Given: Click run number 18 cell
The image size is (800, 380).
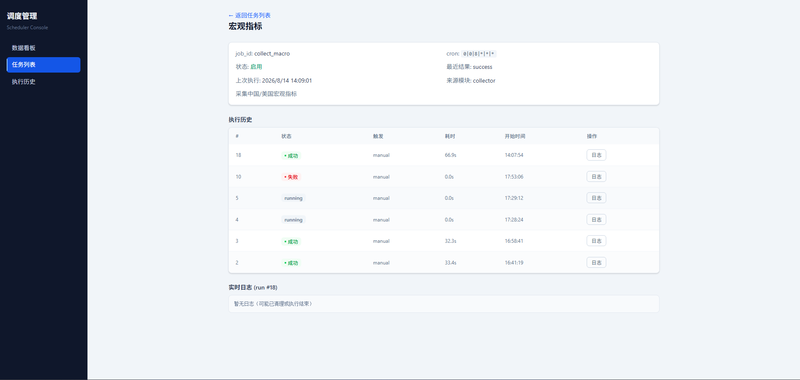Looking at the screenshot, I should point(238,155).
